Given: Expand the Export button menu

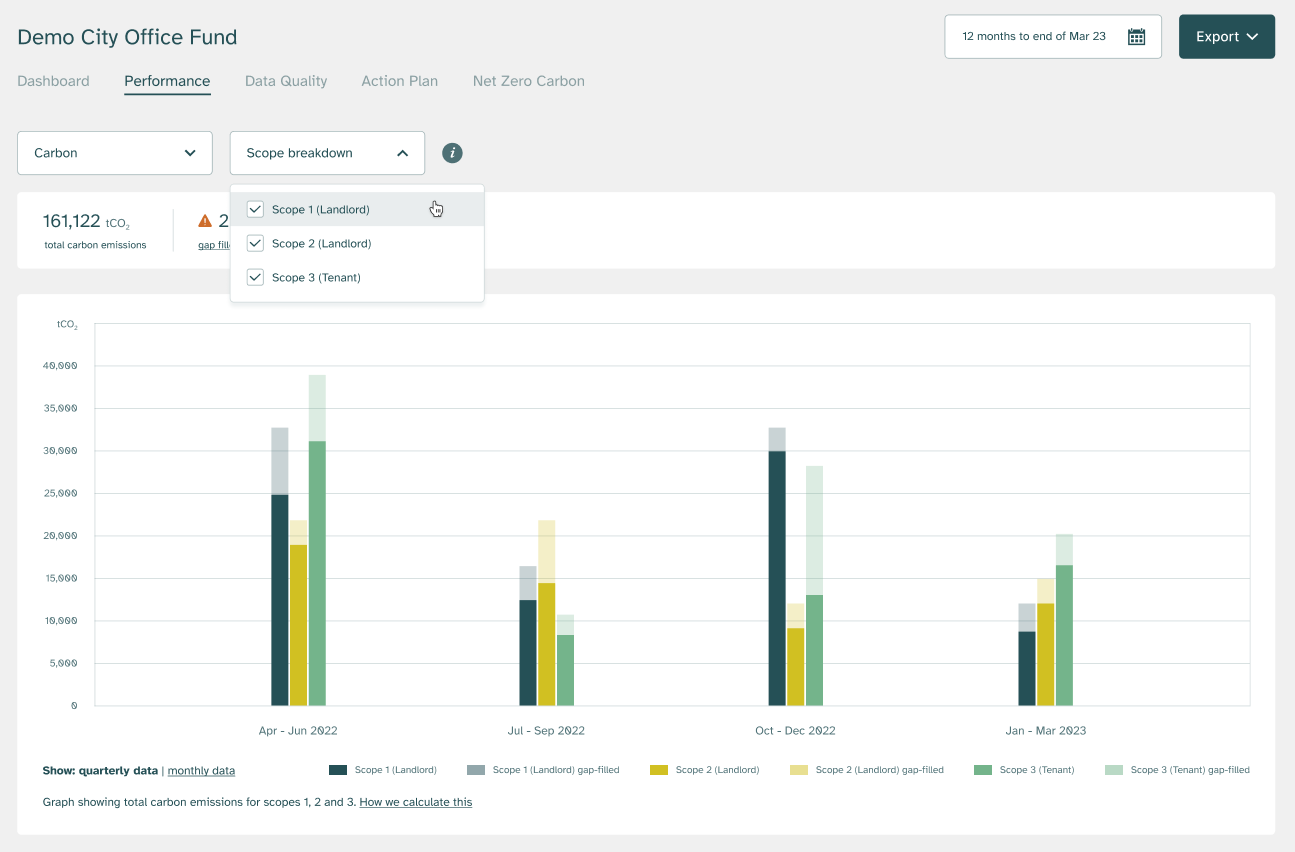Looking at the screenshot, I should click(x=1226, y=37).
